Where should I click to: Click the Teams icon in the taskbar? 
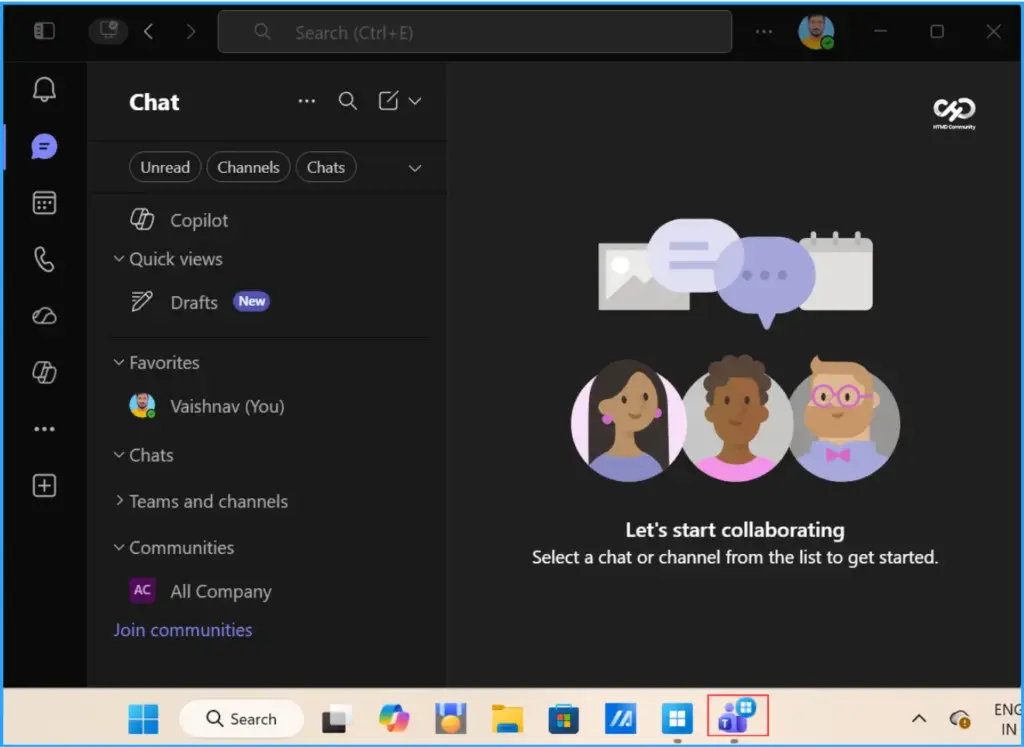point(737,716)
